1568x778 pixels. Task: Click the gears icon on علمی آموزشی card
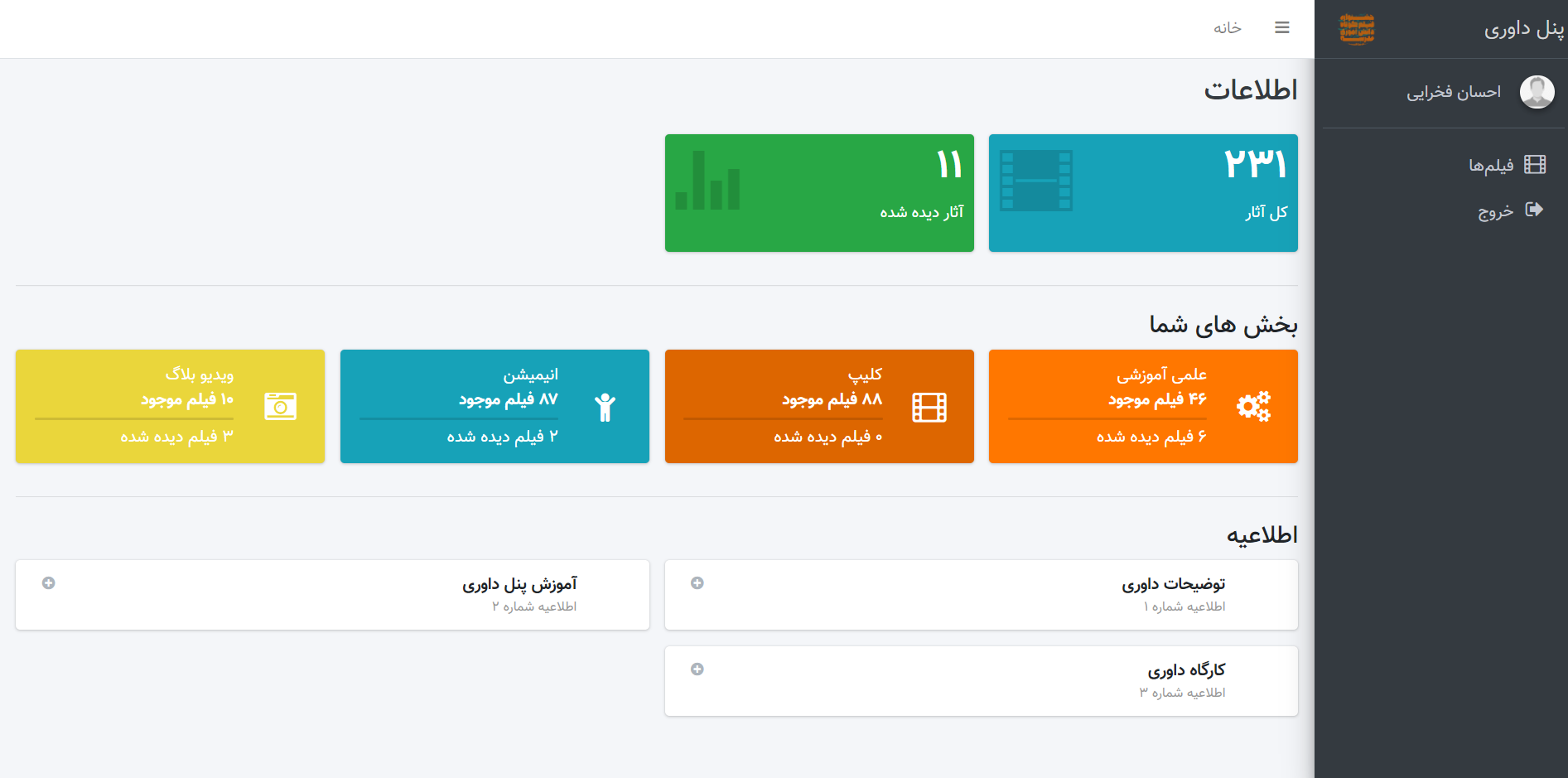coord(1253,407)
